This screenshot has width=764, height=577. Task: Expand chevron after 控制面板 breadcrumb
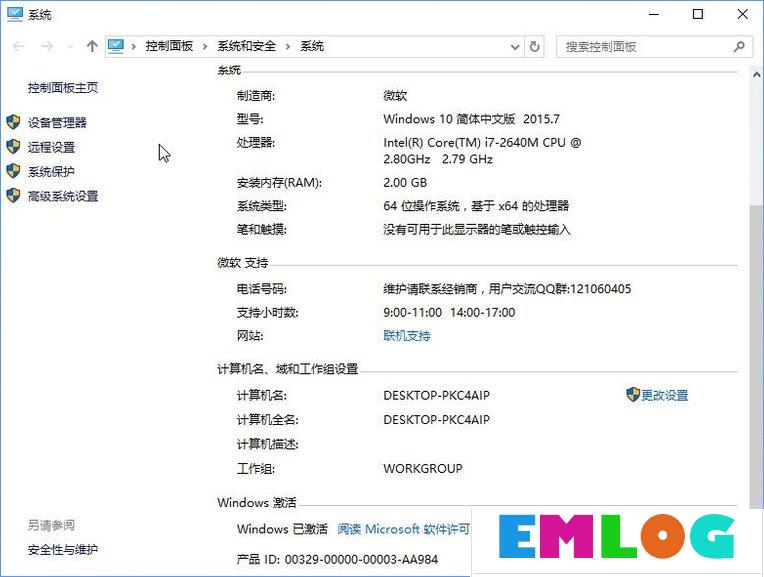coord(205,47)
